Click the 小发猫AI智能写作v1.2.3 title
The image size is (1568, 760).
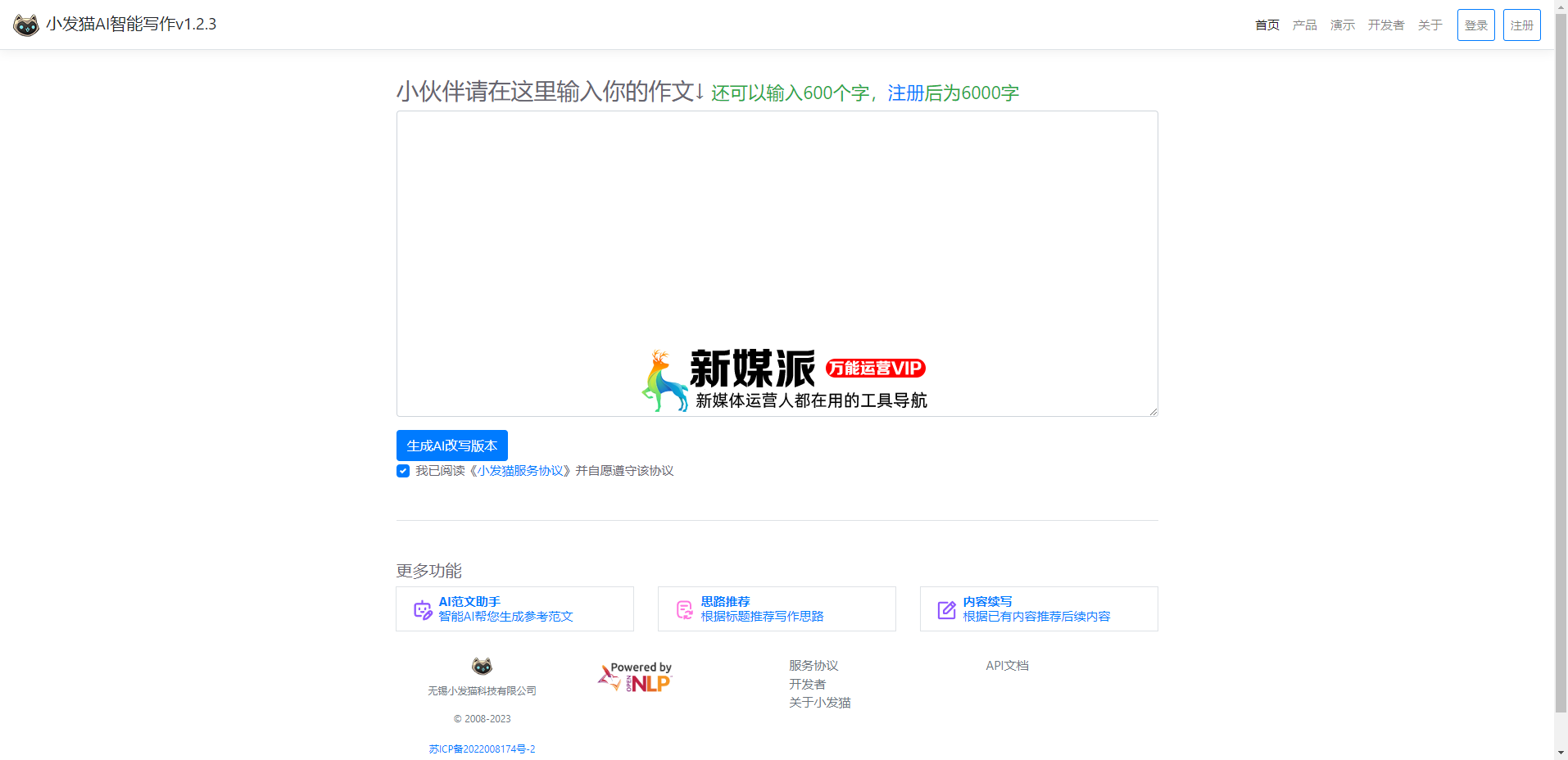coord(131,25)
